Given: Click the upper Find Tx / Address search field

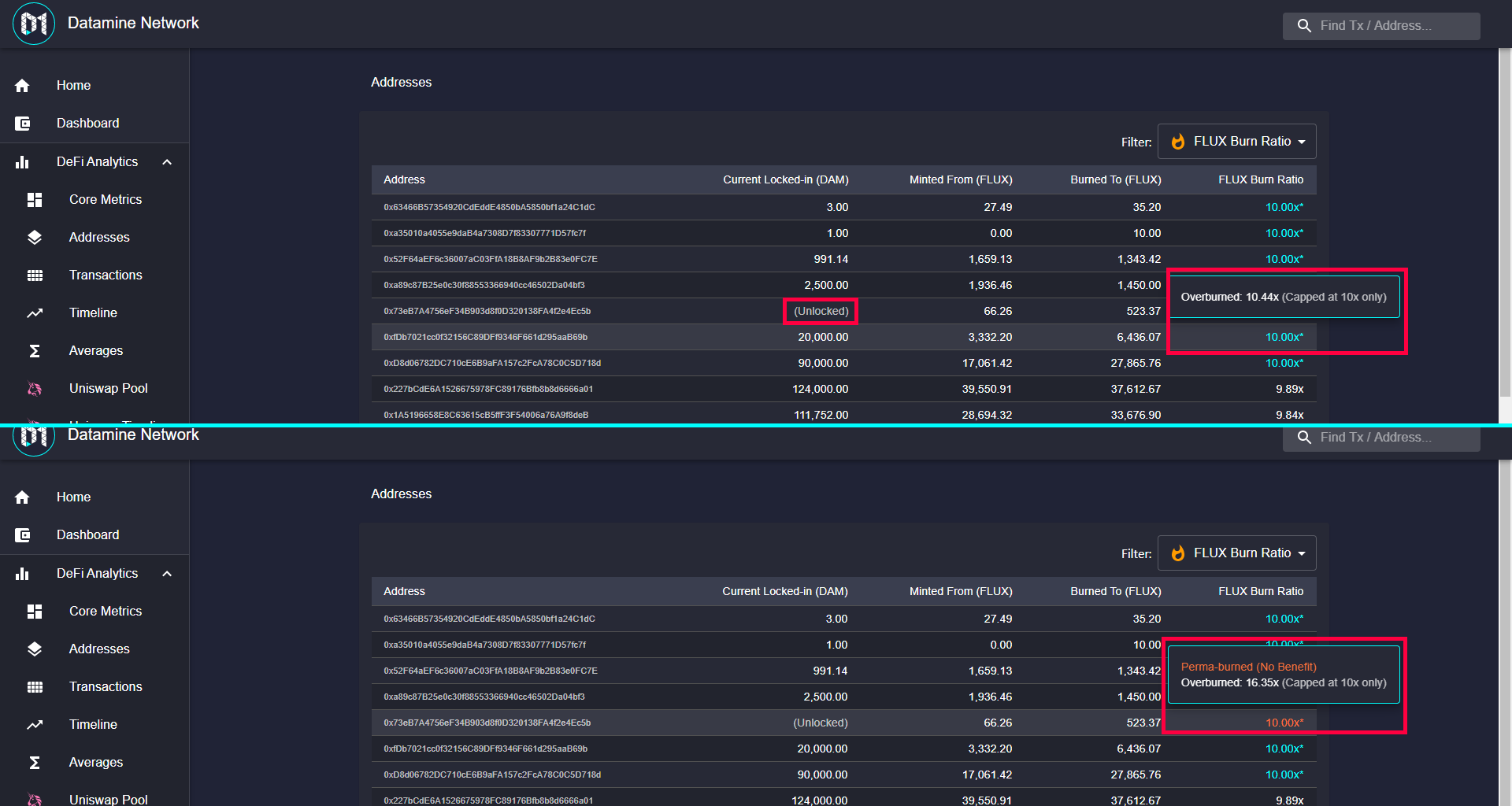Looking at the screenshot, I should pyautogui.click(x=1381, y=26).
